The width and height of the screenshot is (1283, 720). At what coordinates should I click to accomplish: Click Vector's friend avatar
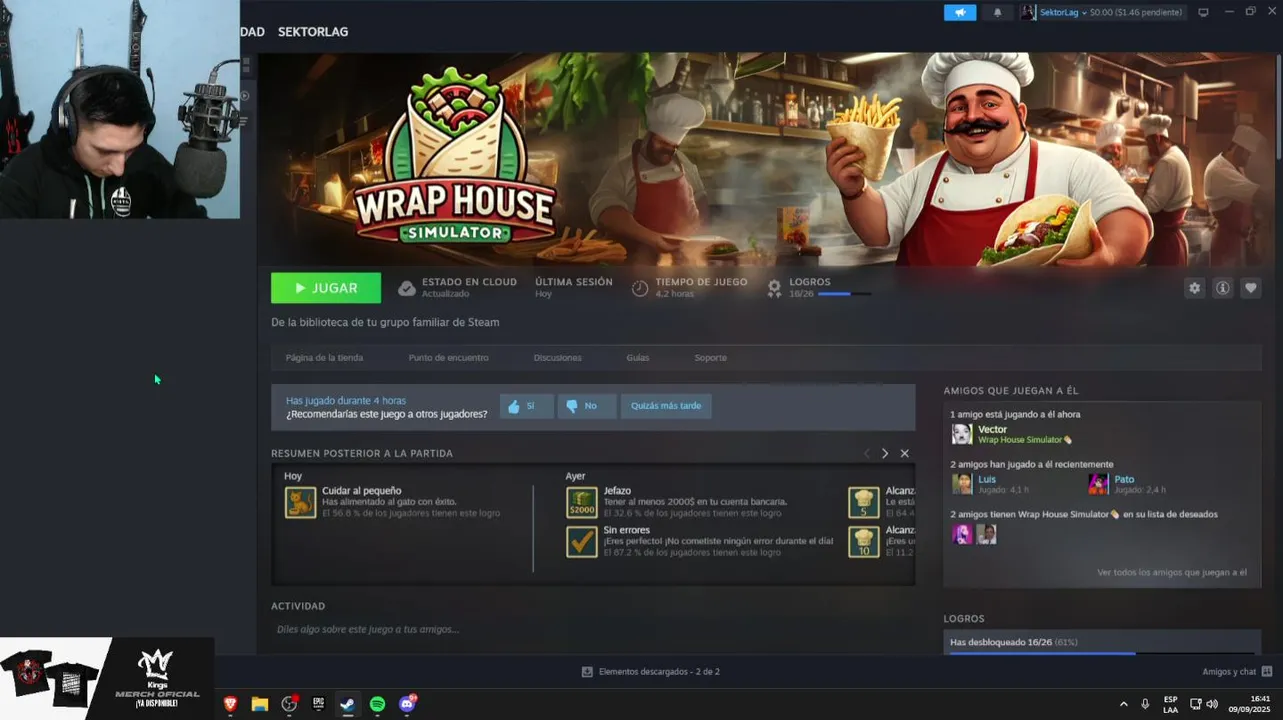click(962, 434)
